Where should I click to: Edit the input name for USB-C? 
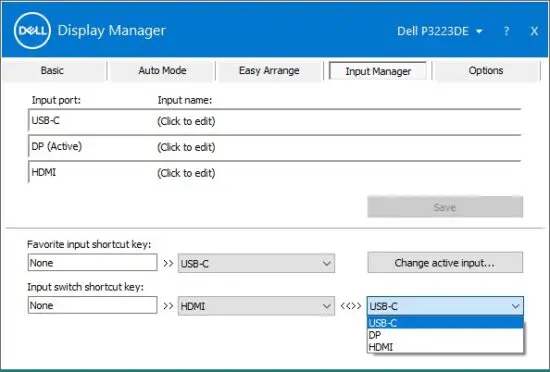pos(186,121)
